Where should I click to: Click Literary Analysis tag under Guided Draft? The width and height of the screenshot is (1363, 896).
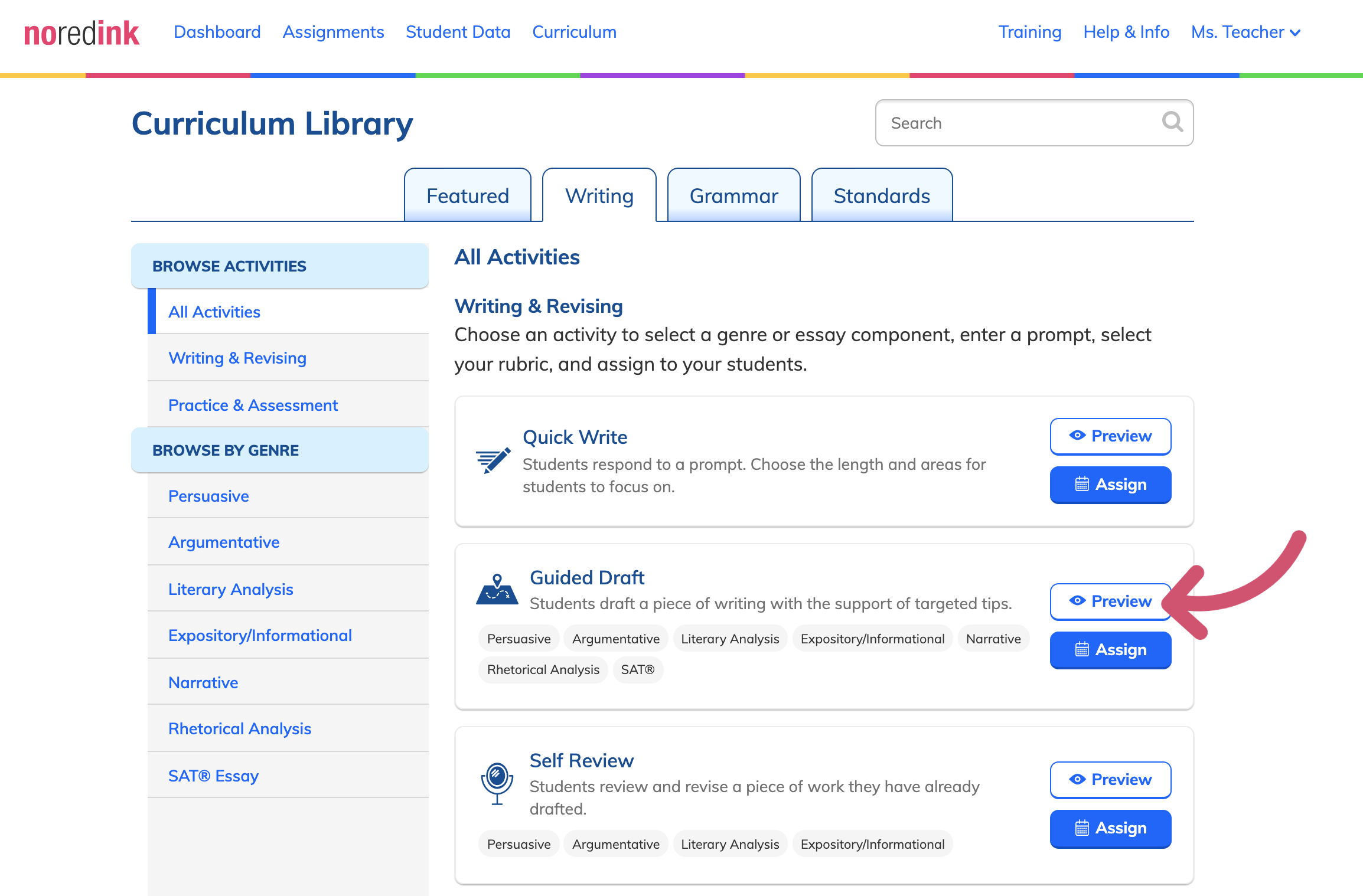pos(730,639)
